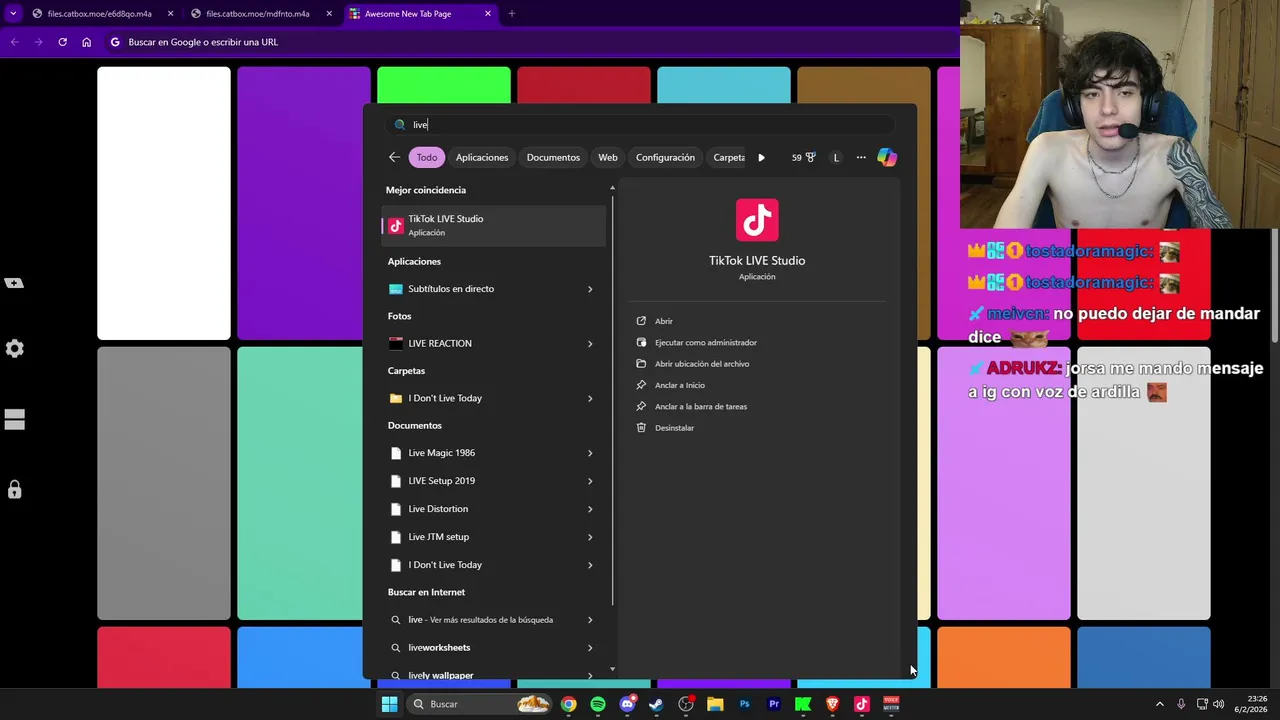This screenshot has width=1280, height=720.
Task: Expand liveworksheets web search arrow
Action: [590, 648]
